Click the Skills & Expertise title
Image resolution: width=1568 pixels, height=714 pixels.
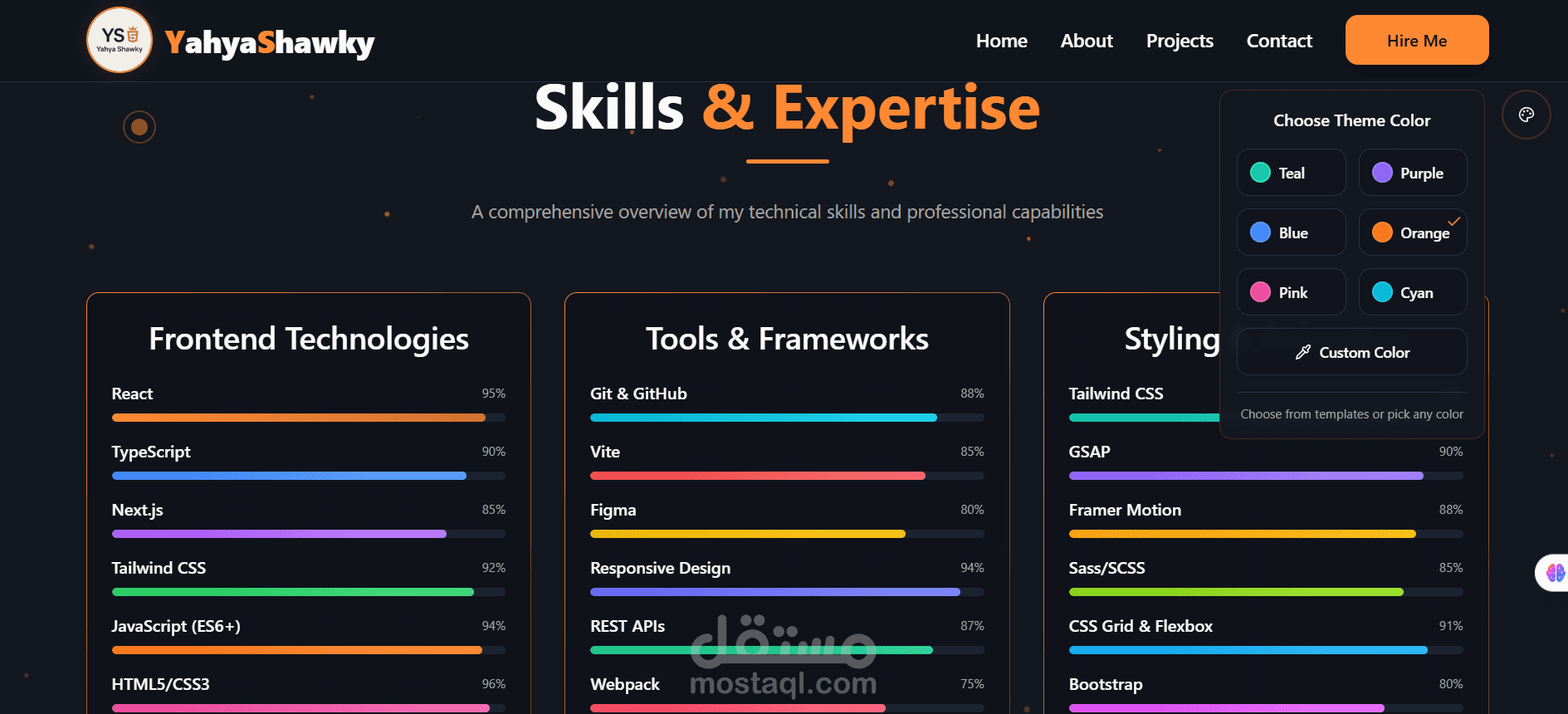[x=787, y=109]
